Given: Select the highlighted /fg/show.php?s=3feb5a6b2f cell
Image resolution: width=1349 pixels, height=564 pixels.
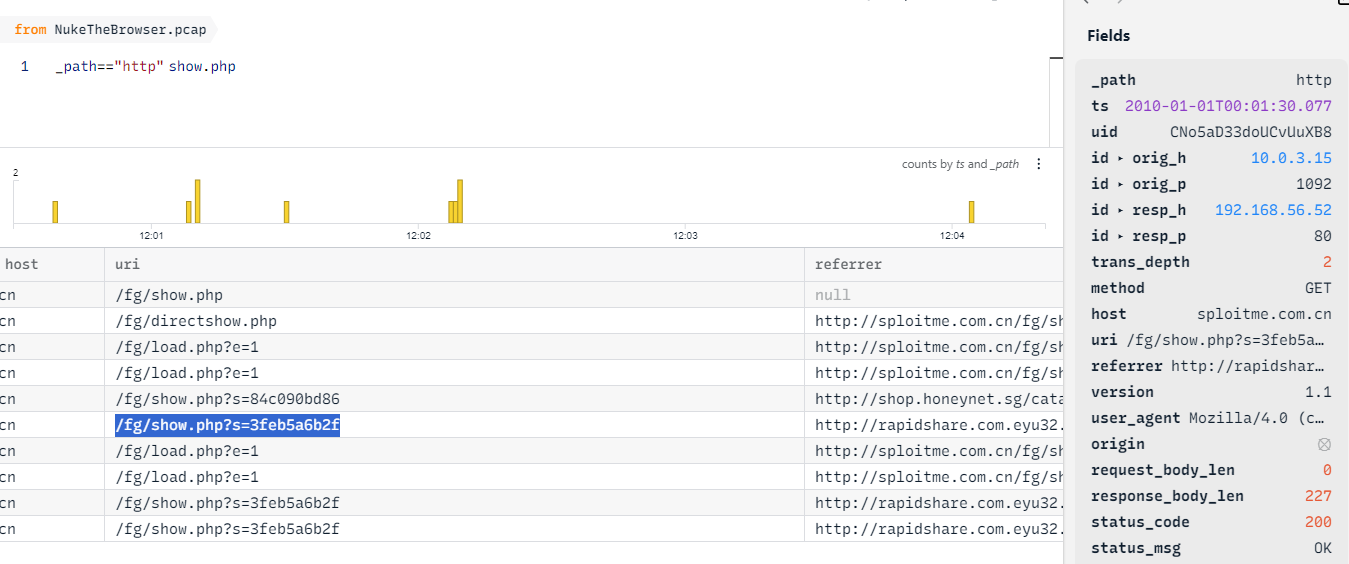Looking at the screenshot, I should pyautogui.click(x=227, y=425).
